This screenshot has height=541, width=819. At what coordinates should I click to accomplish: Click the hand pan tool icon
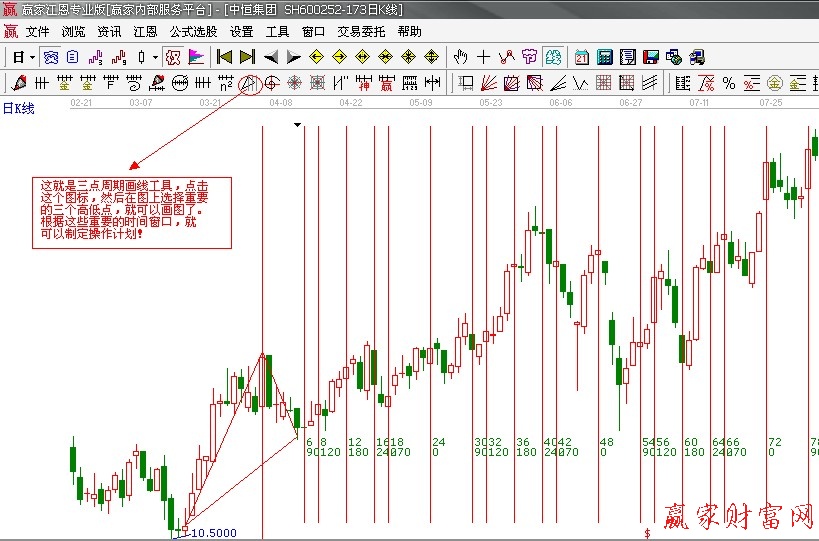click(461, 57)
